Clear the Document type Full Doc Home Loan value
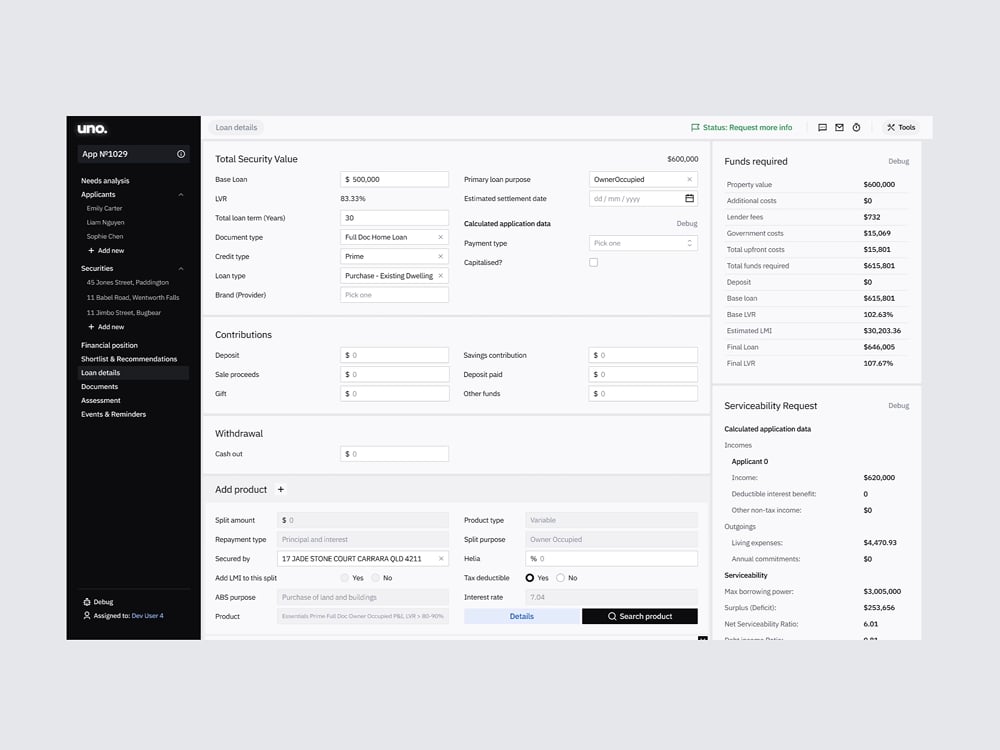 [x=441, y=237]
